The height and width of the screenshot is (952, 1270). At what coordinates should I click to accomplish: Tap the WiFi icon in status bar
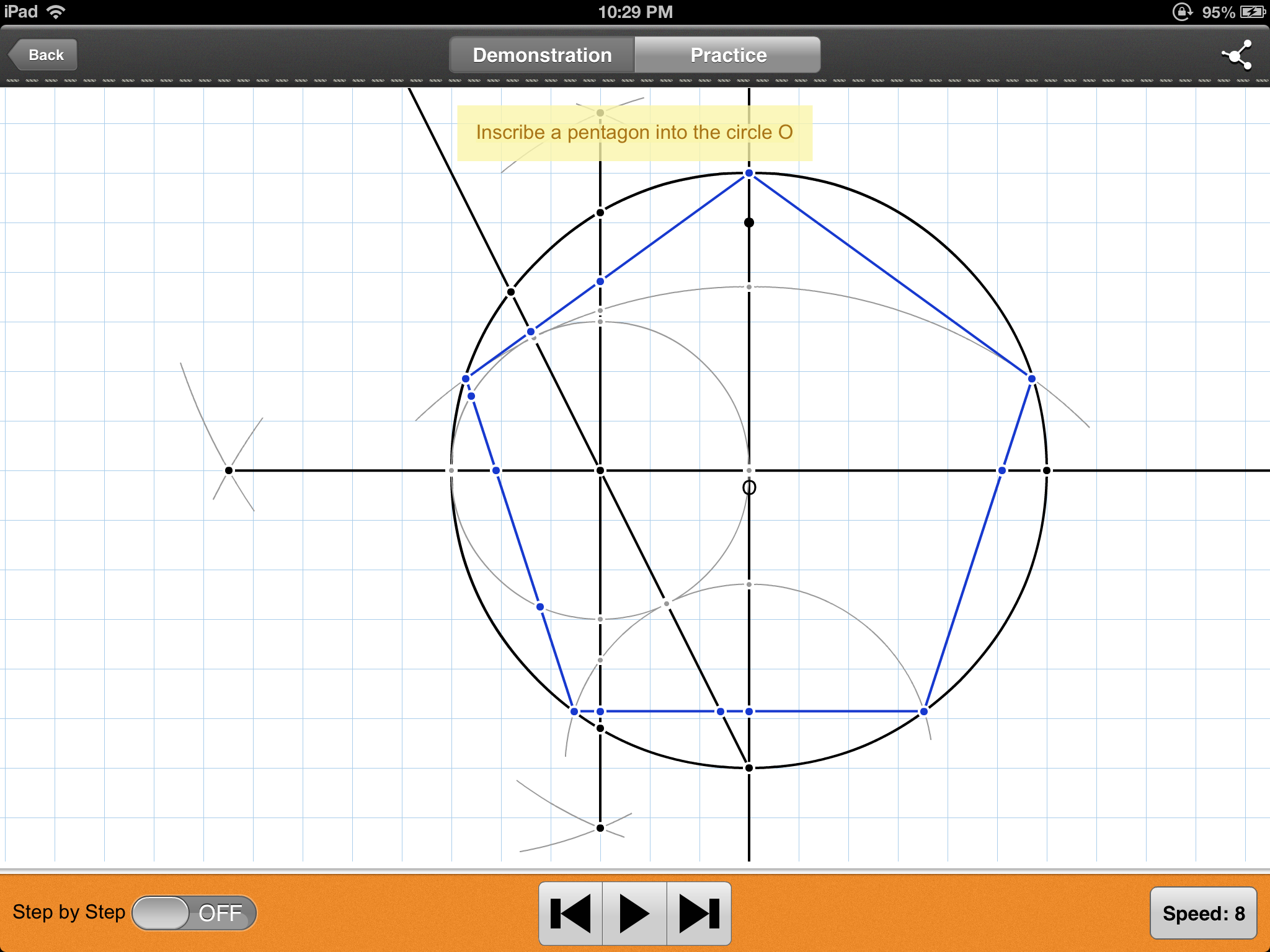coord(56,12)
